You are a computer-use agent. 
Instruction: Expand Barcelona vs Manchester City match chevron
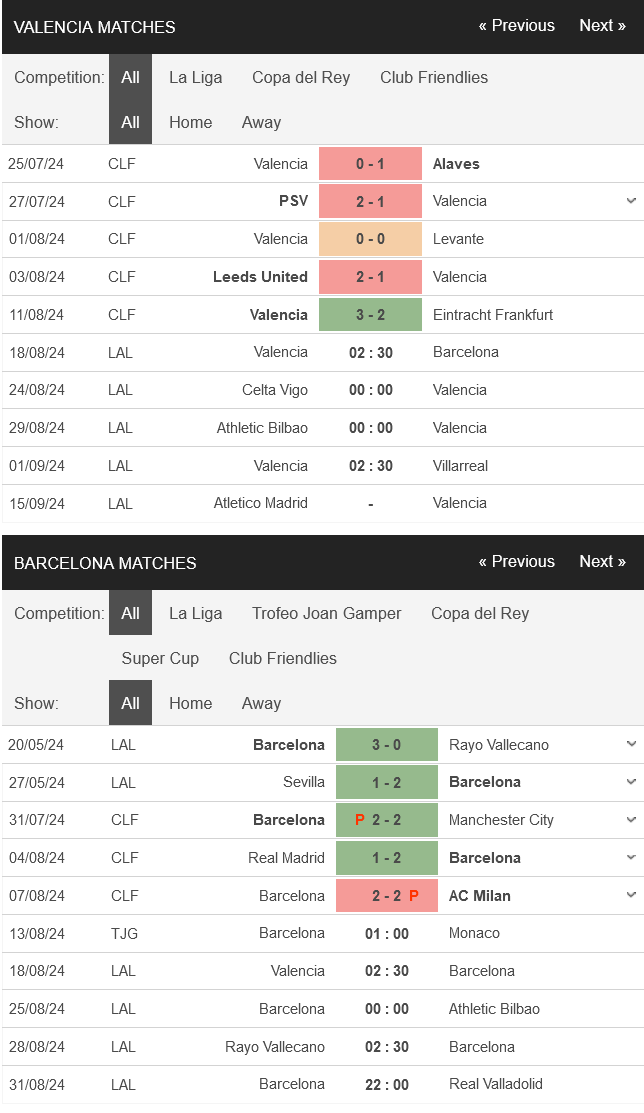(x=631, y=819)
